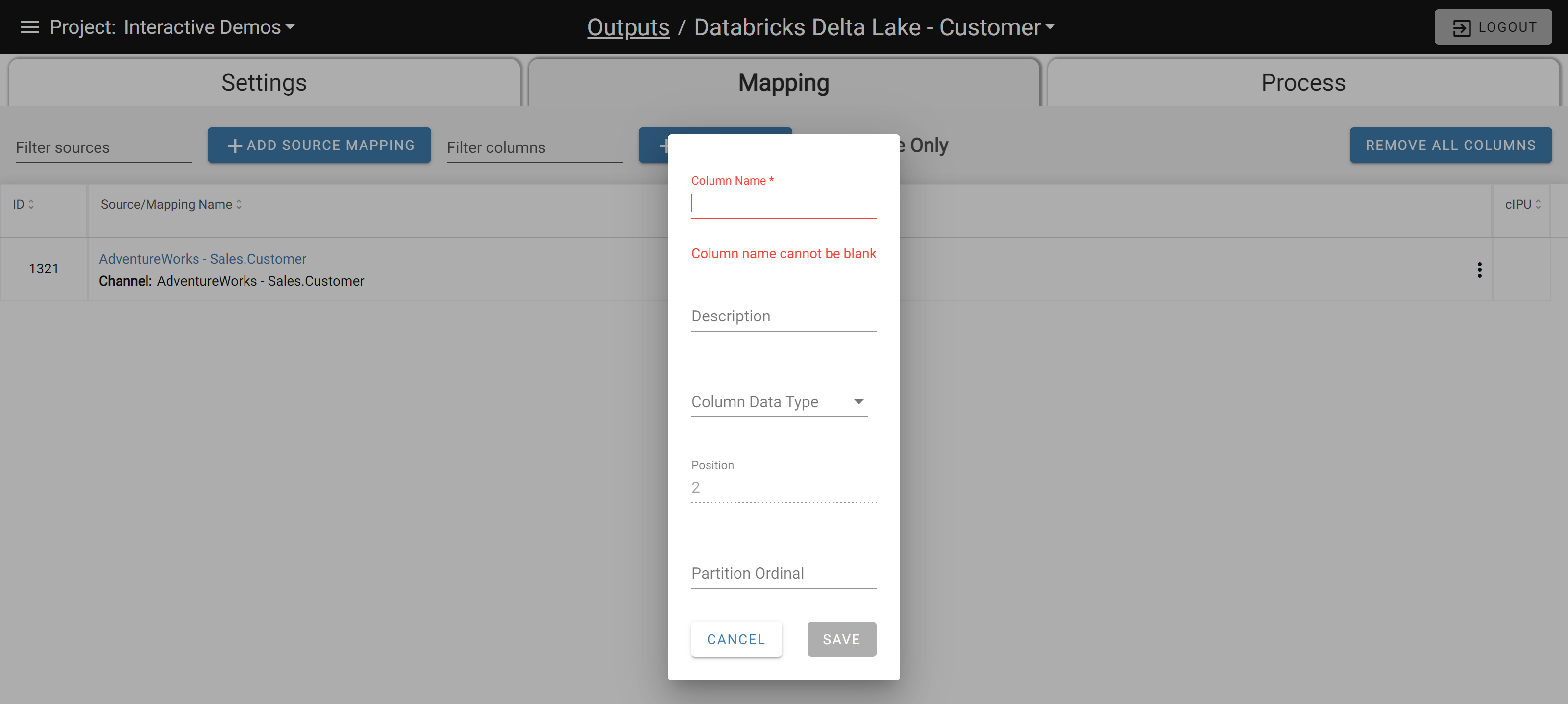This screenshot has width=1568, height=704.
Task: Click the Column Name input field
Action: pyautogui.click(x=784, y=204)
